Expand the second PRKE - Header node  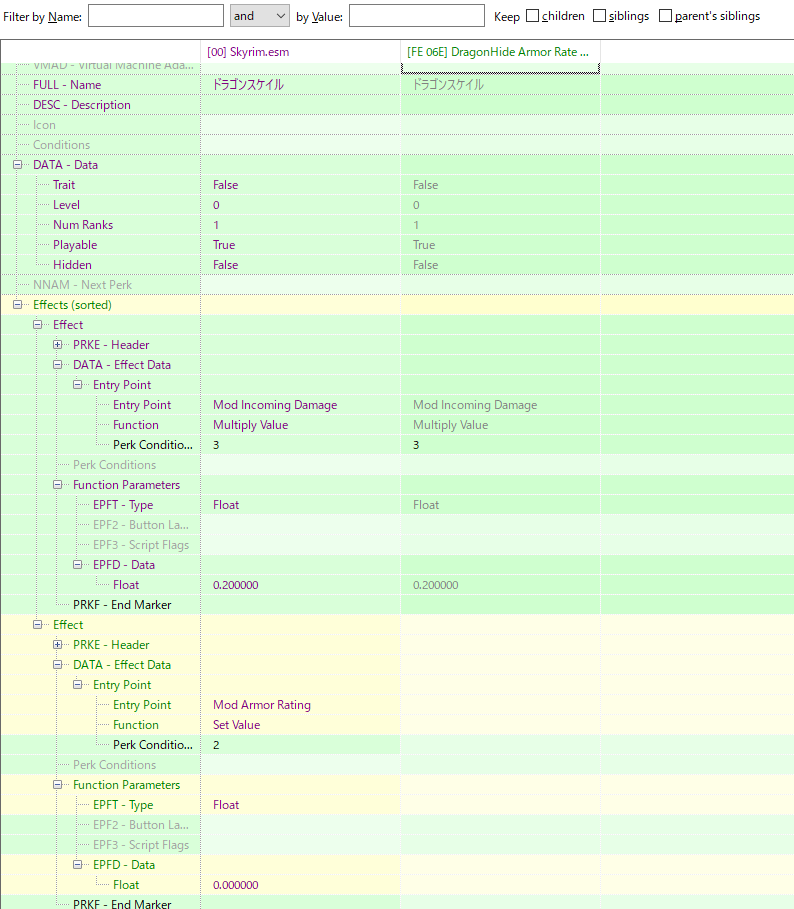[x=58, y=645]
